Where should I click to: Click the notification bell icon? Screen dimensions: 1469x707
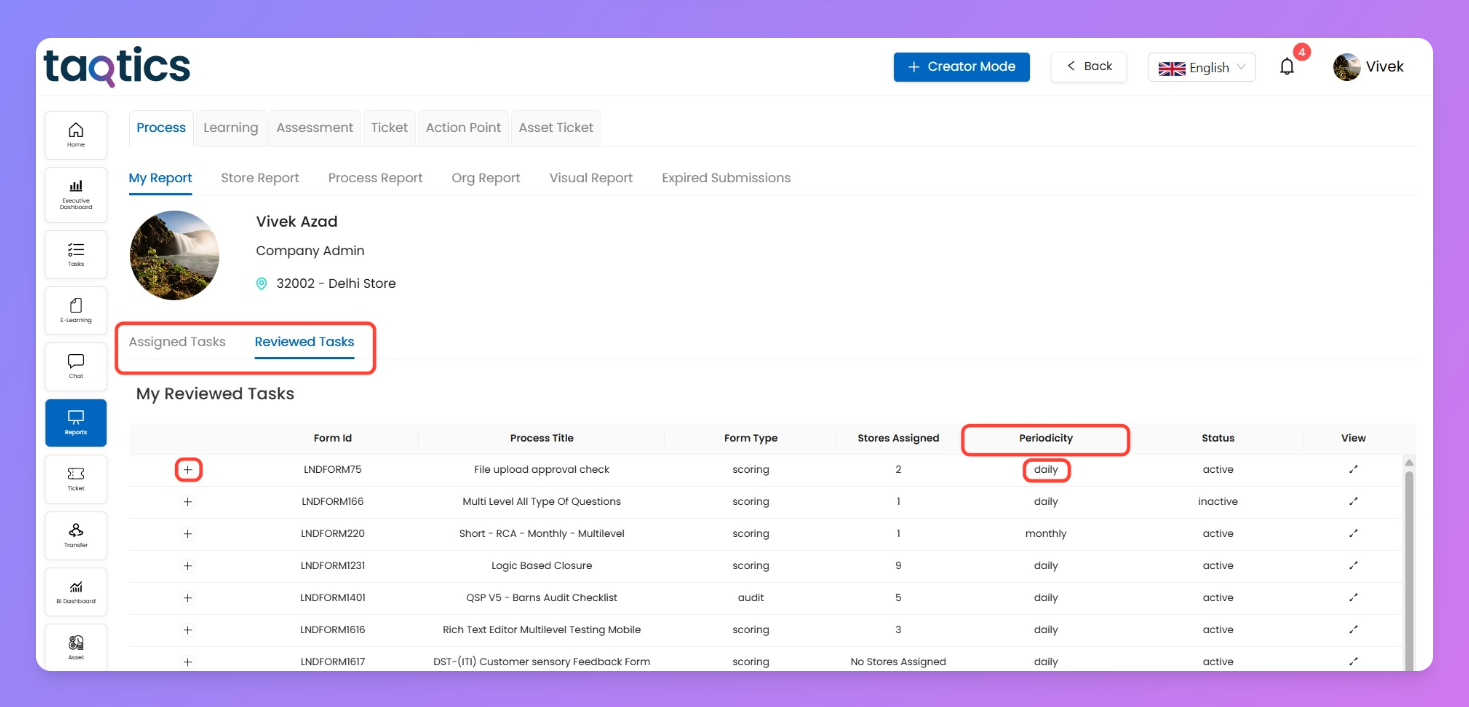pyautogui.click(x=1287, y=67)
